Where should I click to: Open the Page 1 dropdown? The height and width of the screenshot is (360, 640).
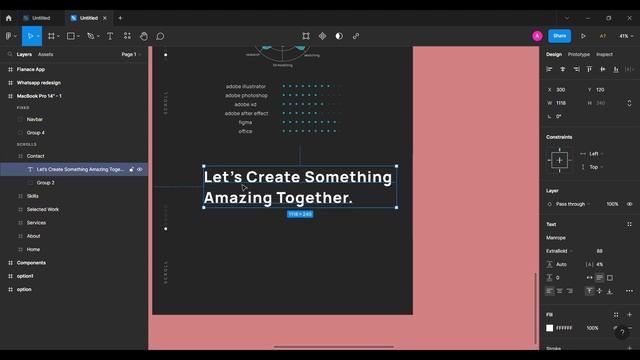click(x=131, y=54)
